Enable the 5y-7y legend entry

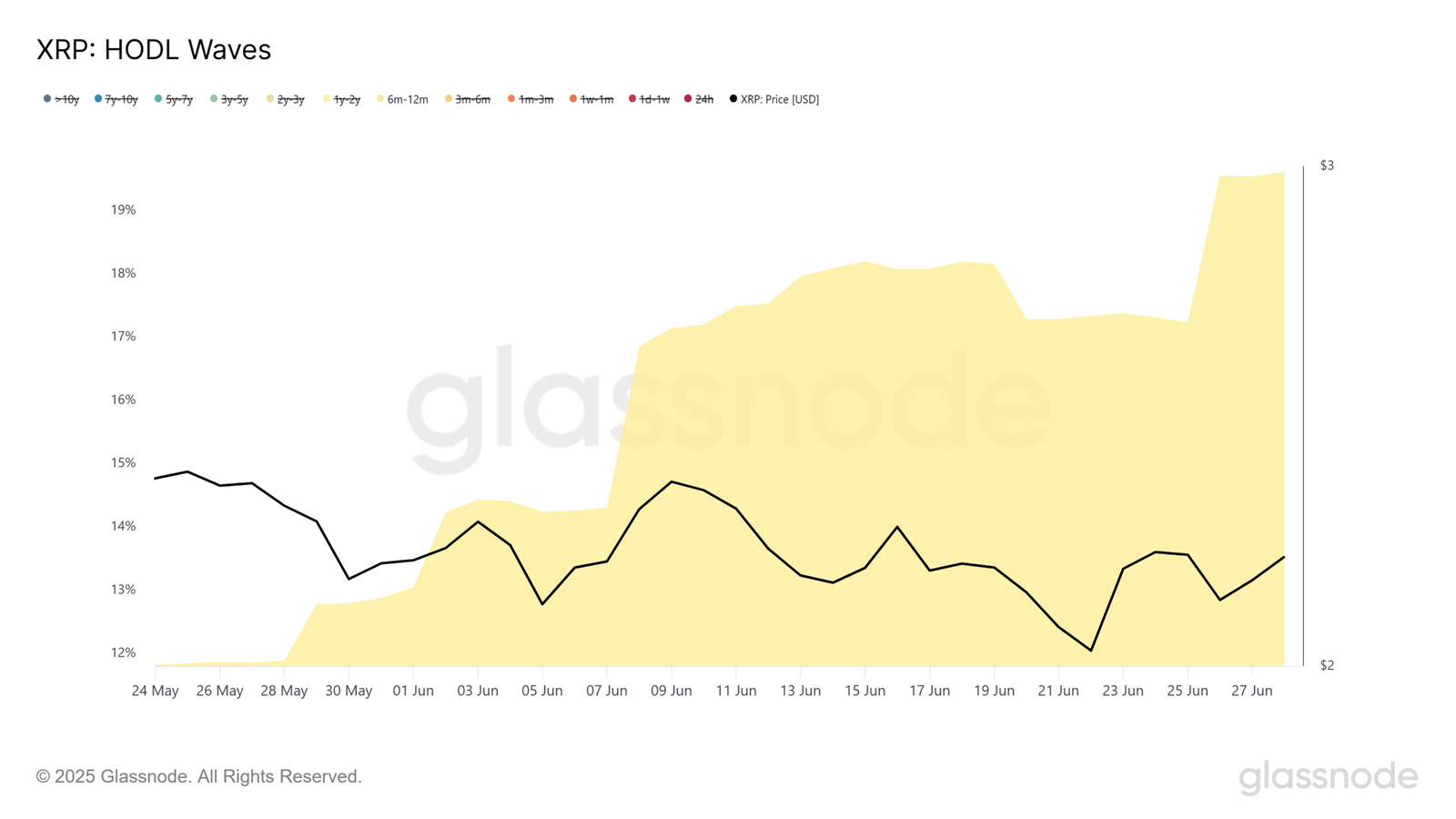(x=174, y=99)
